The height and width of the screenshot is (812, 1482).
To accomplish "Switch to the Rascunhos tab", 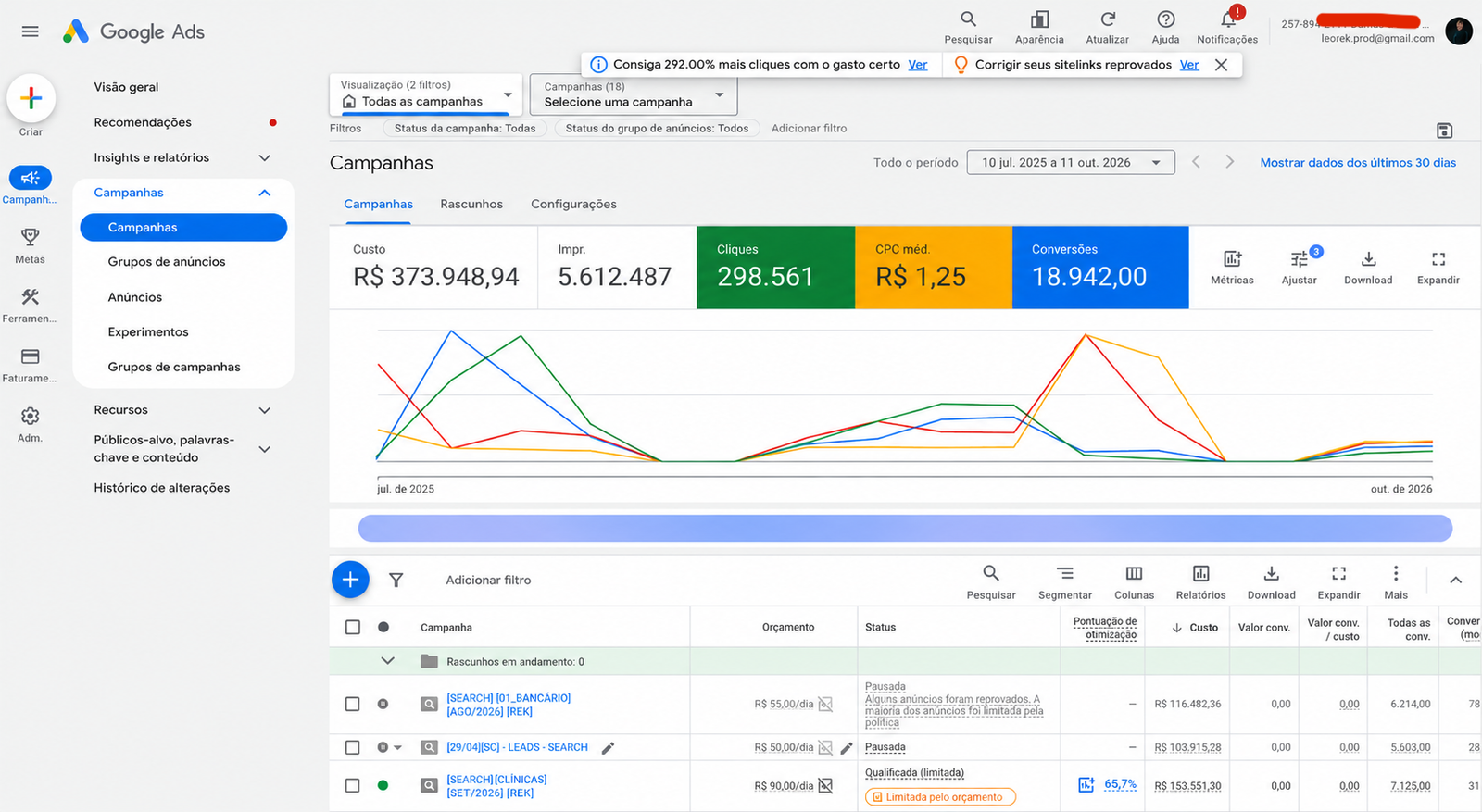I will [x=471, y=204].
